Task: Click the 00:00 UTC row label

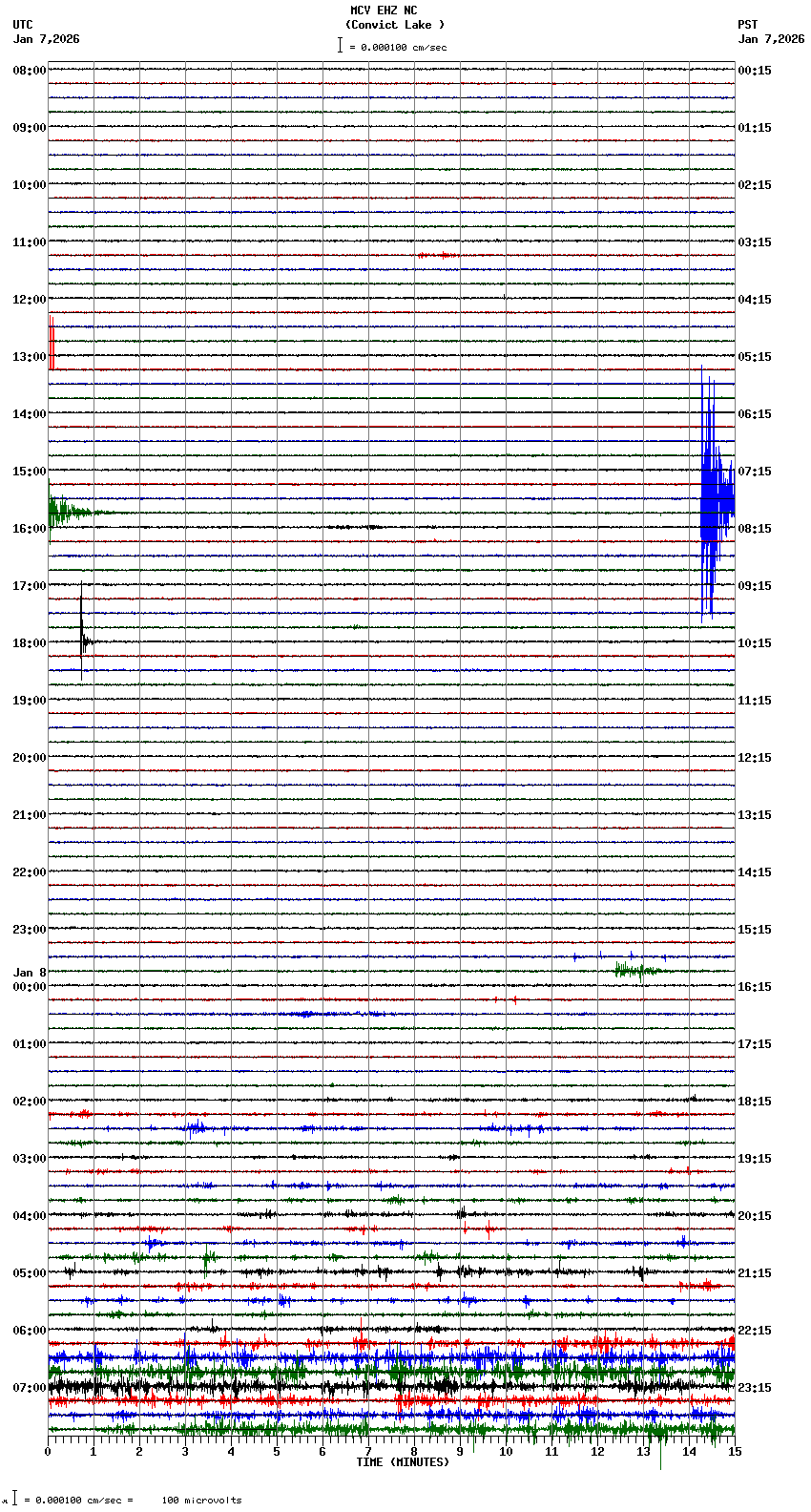Action: (30, 987)
